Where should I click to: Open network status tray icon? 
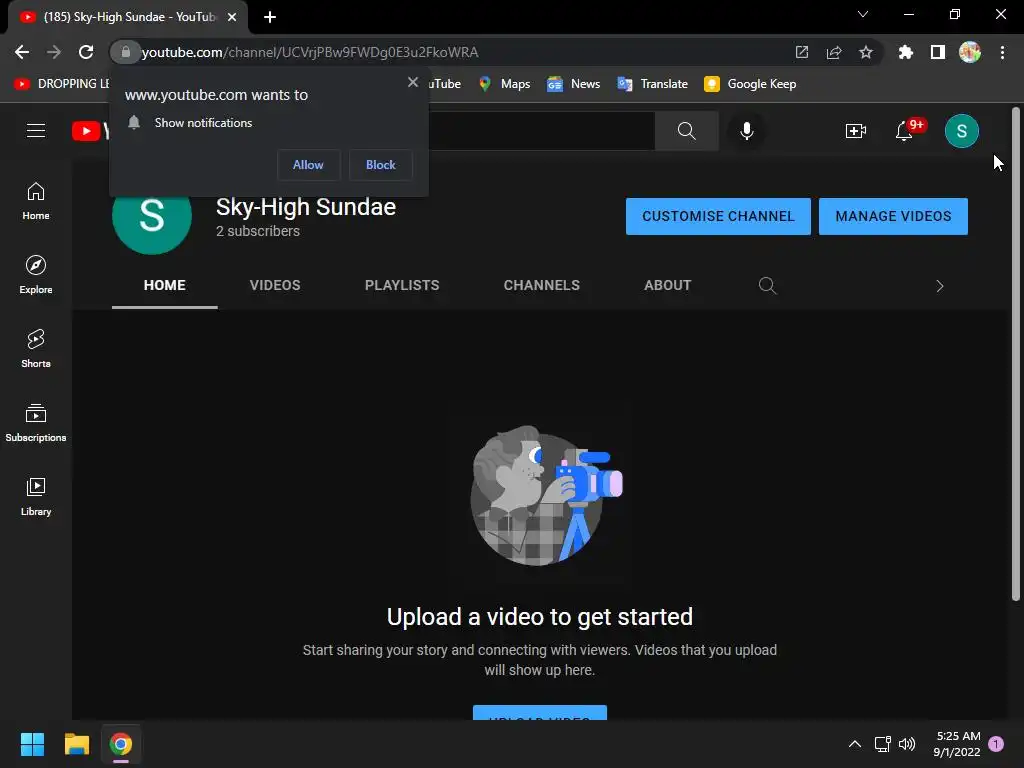(882, 744)
